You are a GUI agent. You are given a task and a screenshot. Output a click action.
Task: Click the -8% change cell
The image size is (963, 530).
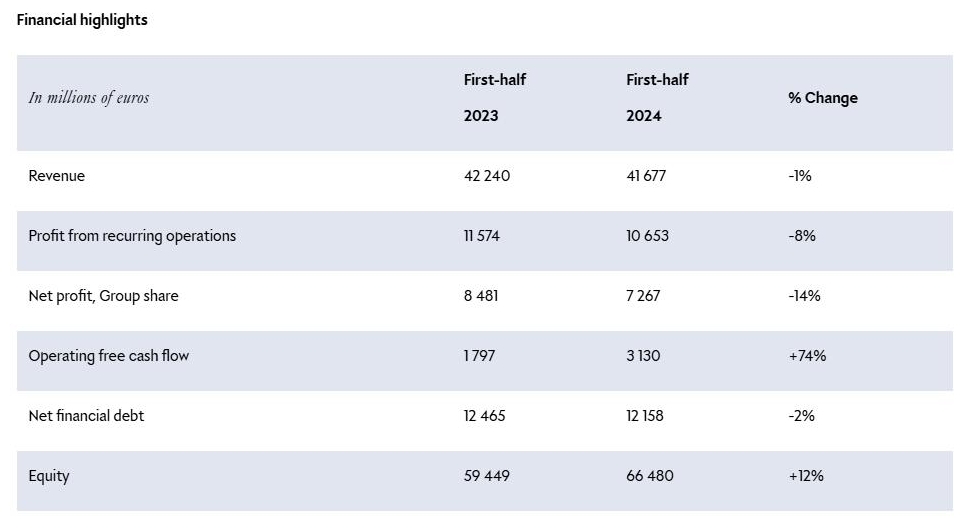click(802, 236)
